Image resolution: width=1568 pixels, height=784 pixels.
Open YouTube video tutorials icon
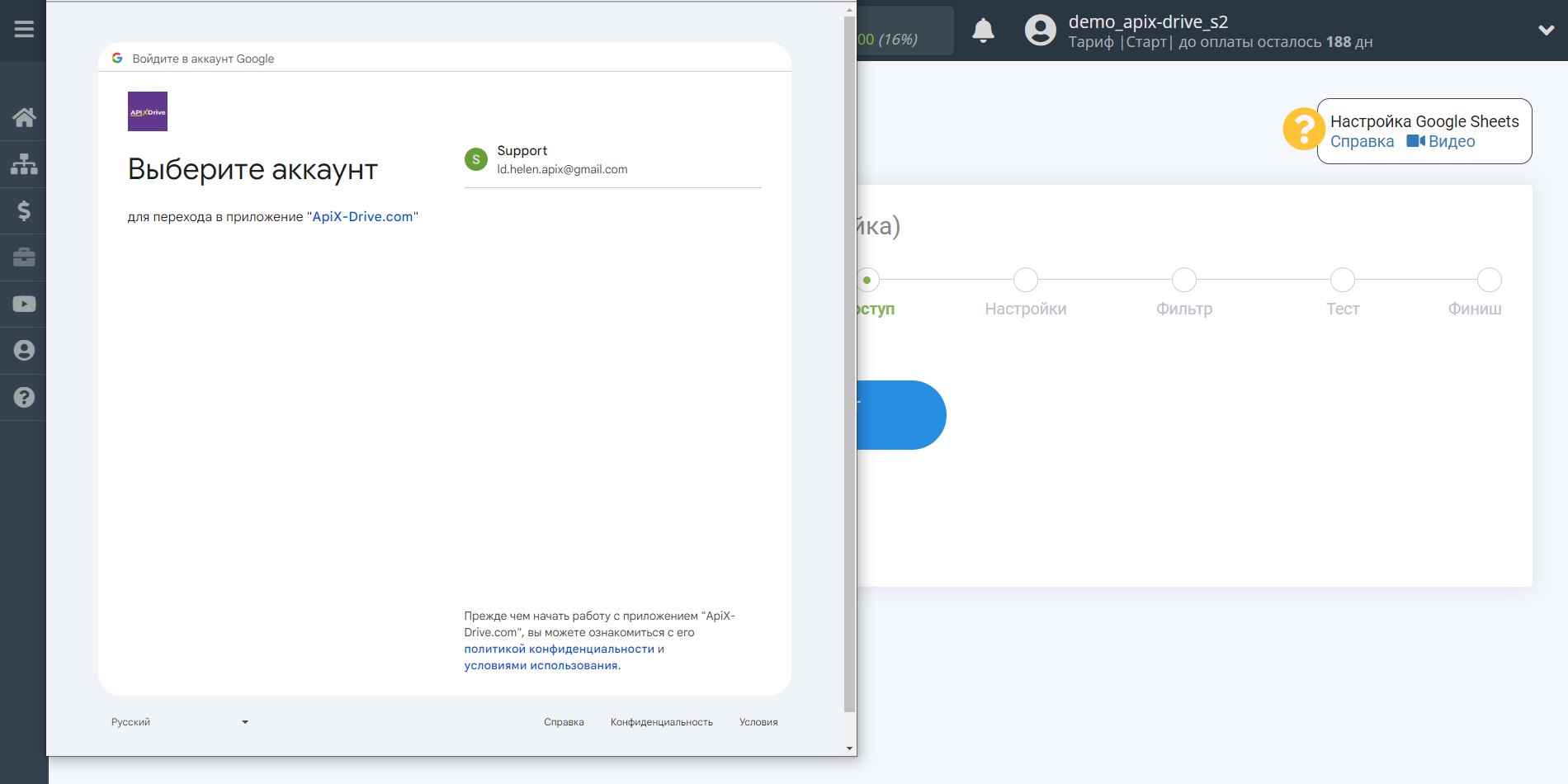(24, 304)
